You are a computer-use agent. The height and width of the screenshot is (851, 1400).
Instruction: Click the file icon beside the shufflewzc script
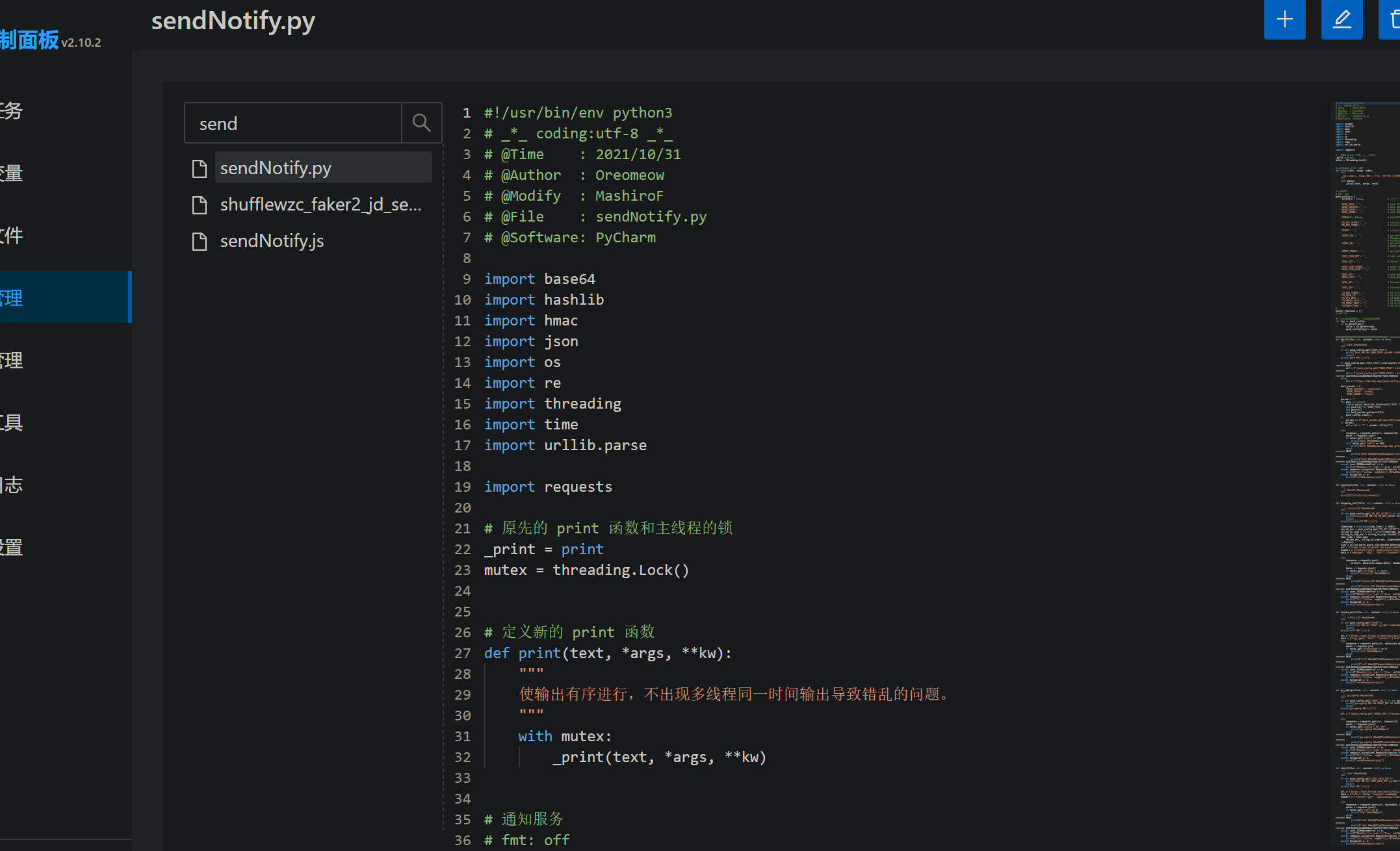tap(199, 204)
